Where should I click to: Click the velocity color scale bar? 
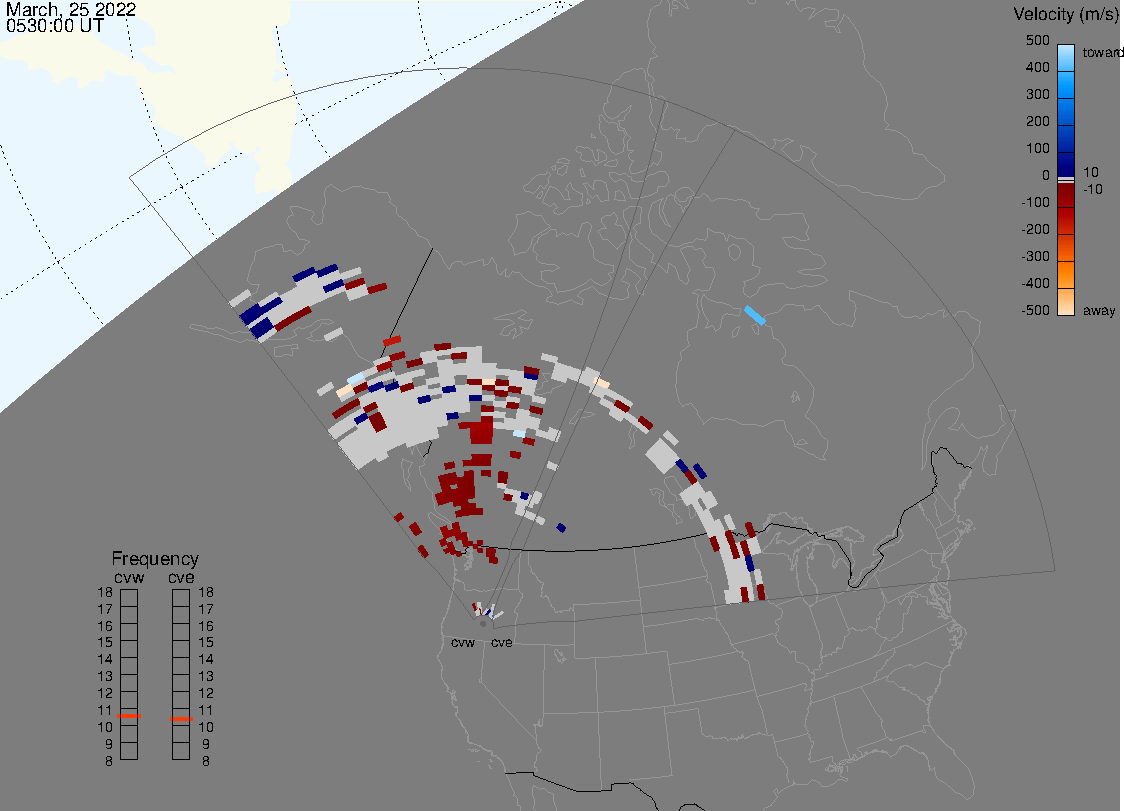[1066, 180]
